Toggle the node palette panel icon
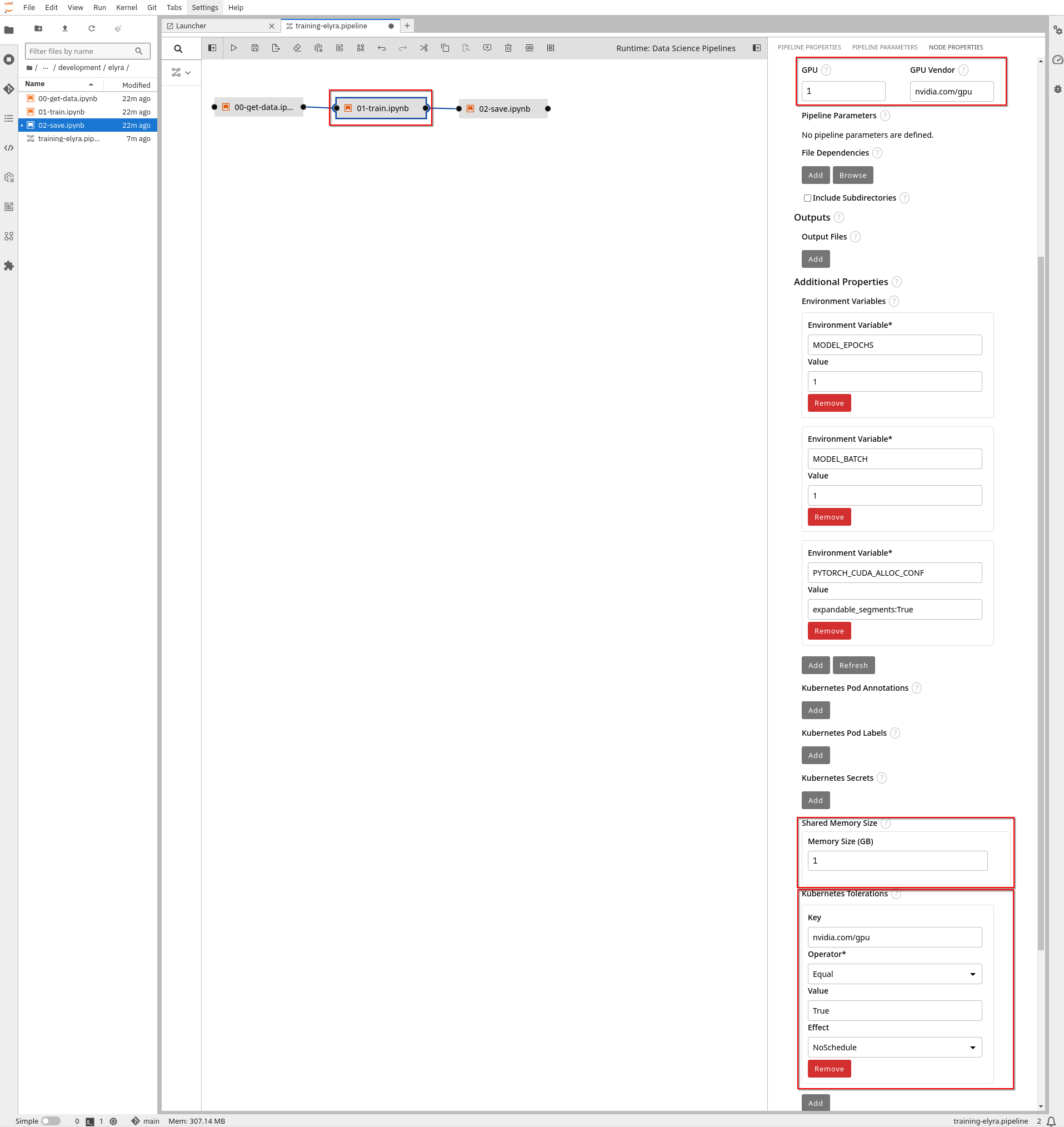 212,48
